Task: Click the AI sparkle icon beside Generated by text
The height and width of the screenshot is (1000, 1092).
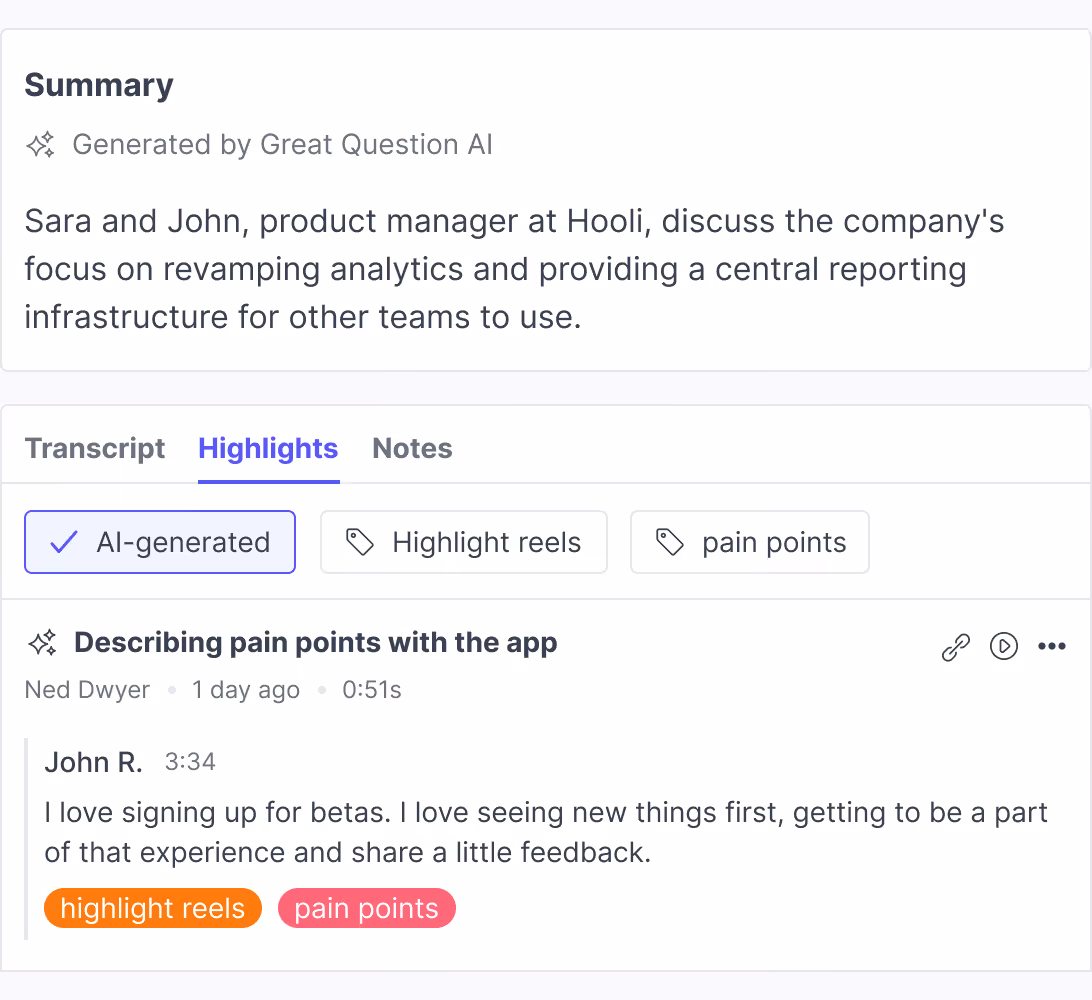Action: [x=40, y=144]
